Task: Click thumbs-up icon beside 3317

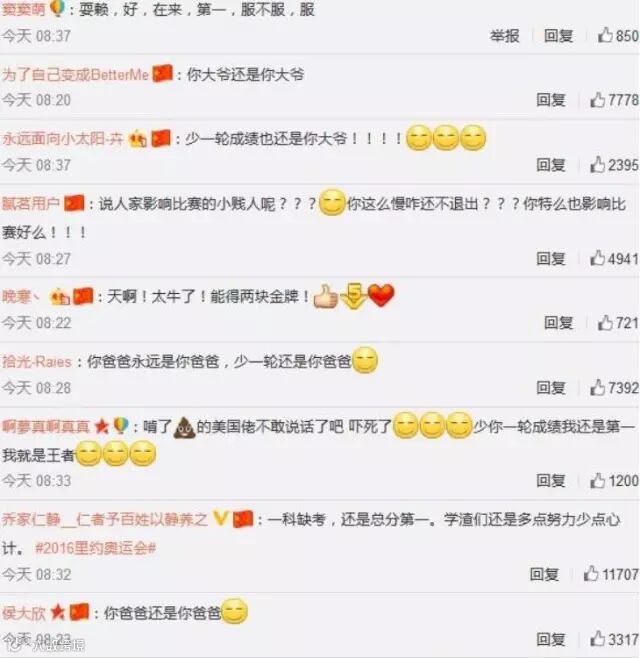Action: pos(597,639)
